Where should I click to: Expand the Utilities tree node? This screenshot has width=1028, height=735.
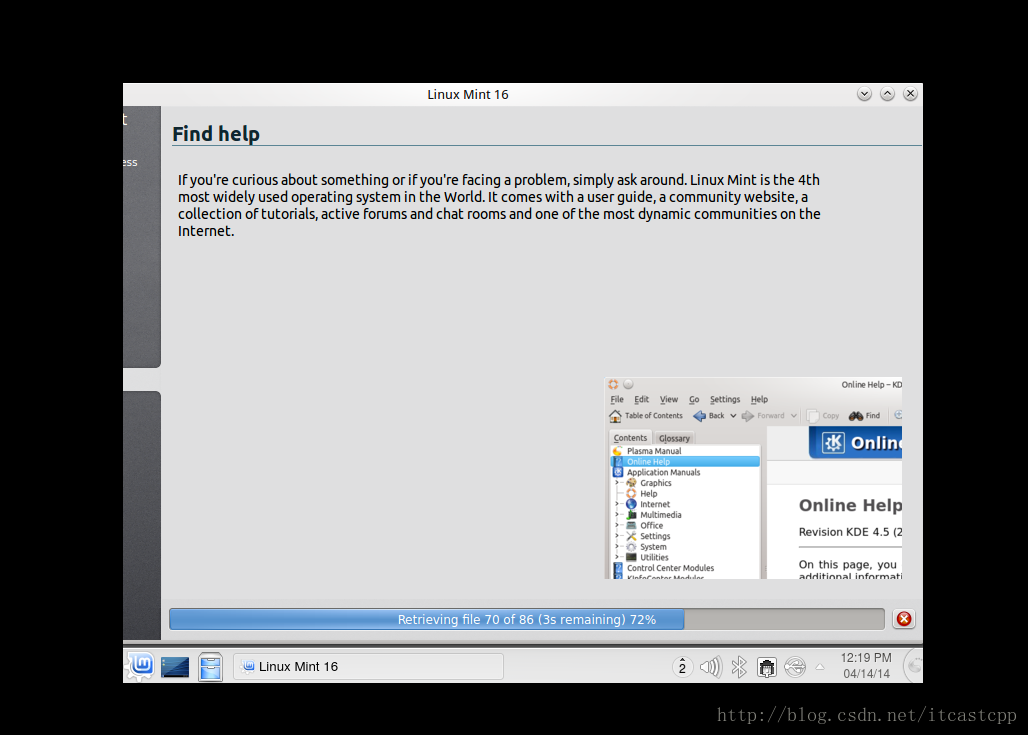[617, 557]
